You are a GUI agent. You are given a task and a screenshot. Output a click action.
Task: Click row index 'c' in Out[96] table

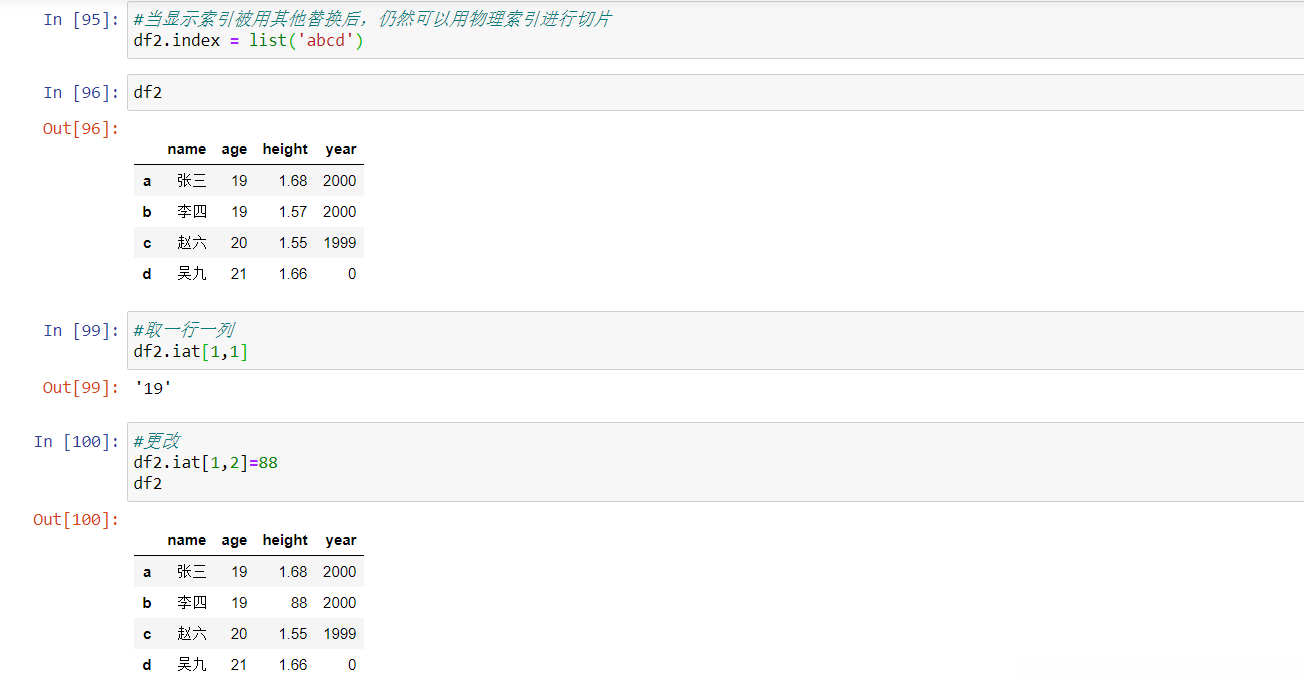point(147,243)
